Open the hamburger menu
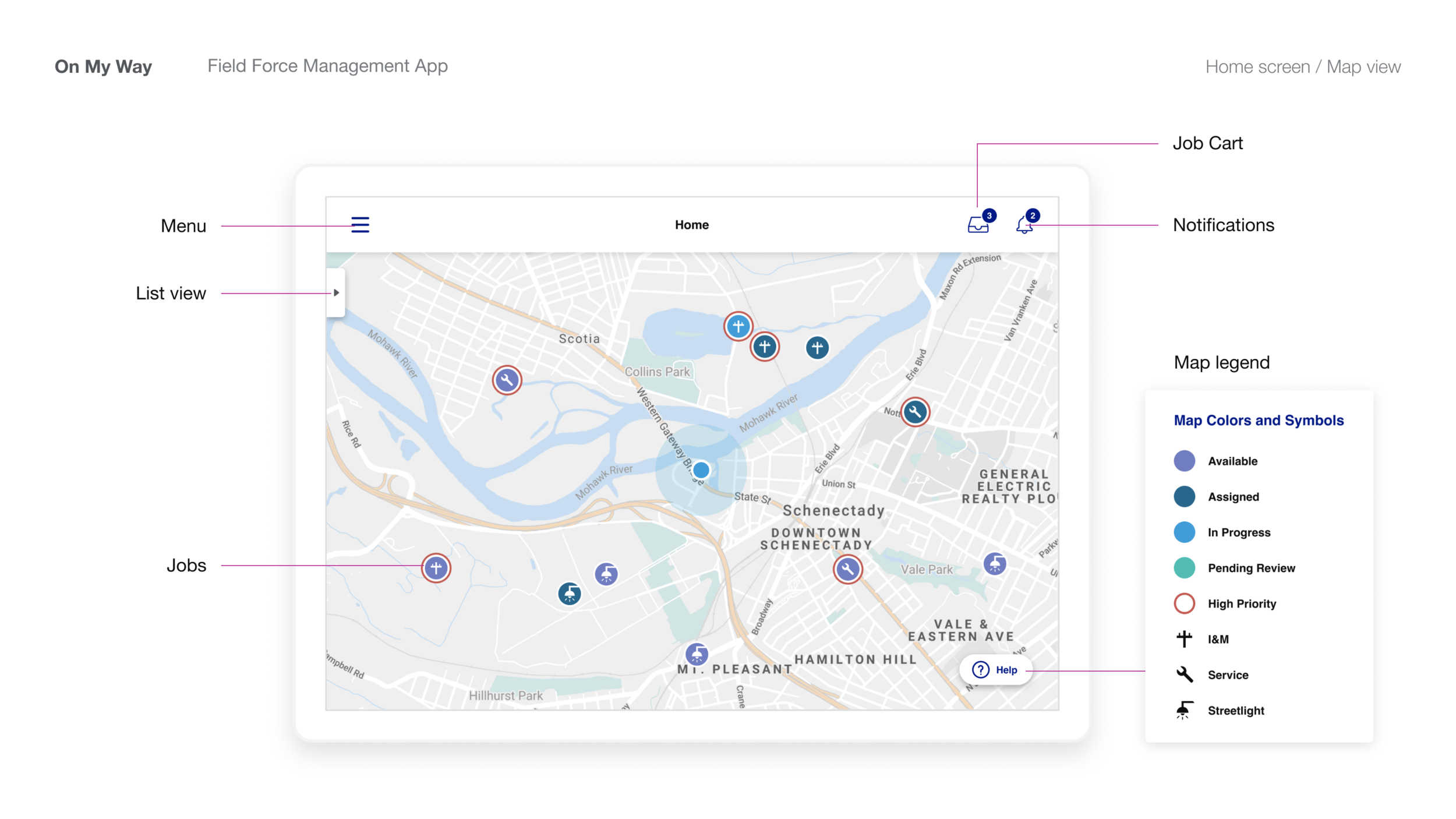Image resolution: width=1456 pixels, height=819 pixels. pyautogui.click(x=360, y=225)
